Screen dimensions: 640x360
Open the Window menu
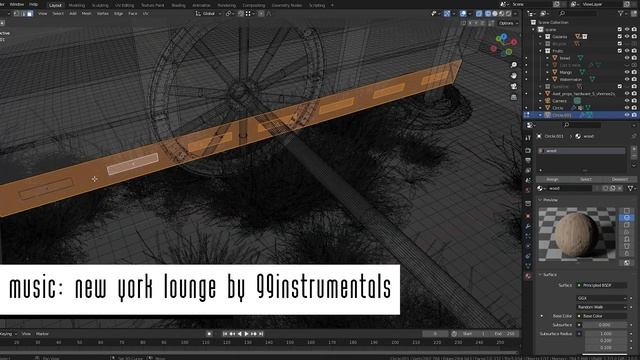[x=17, y=4]
